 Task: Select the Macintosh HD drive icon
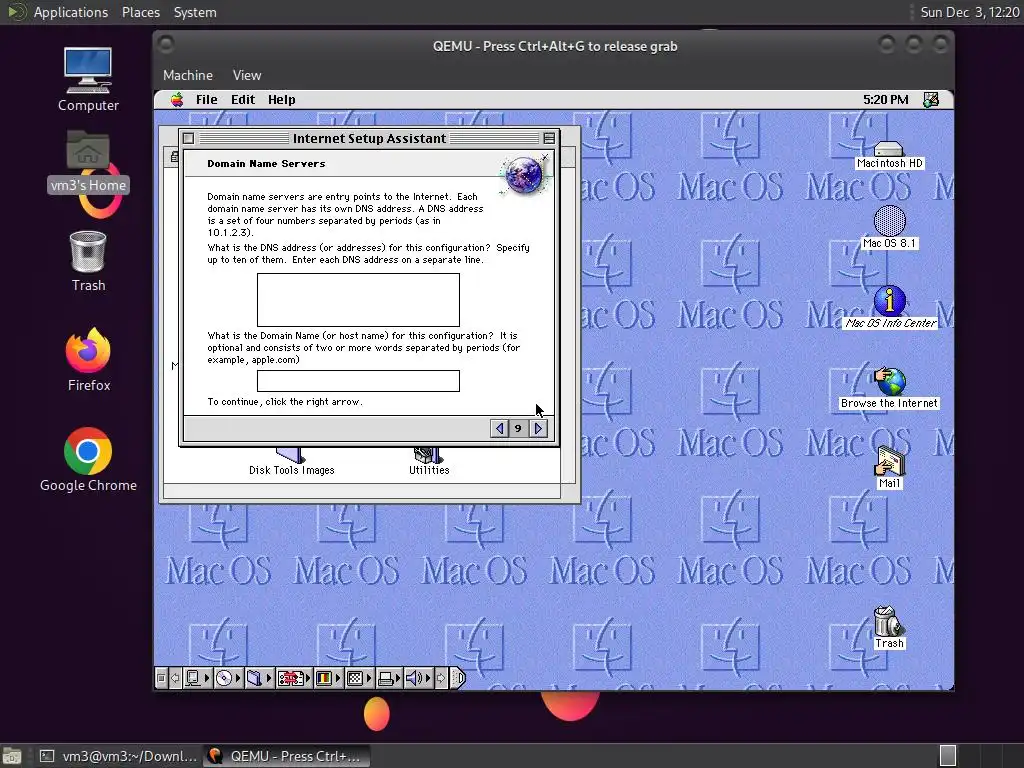coord(889,155)
